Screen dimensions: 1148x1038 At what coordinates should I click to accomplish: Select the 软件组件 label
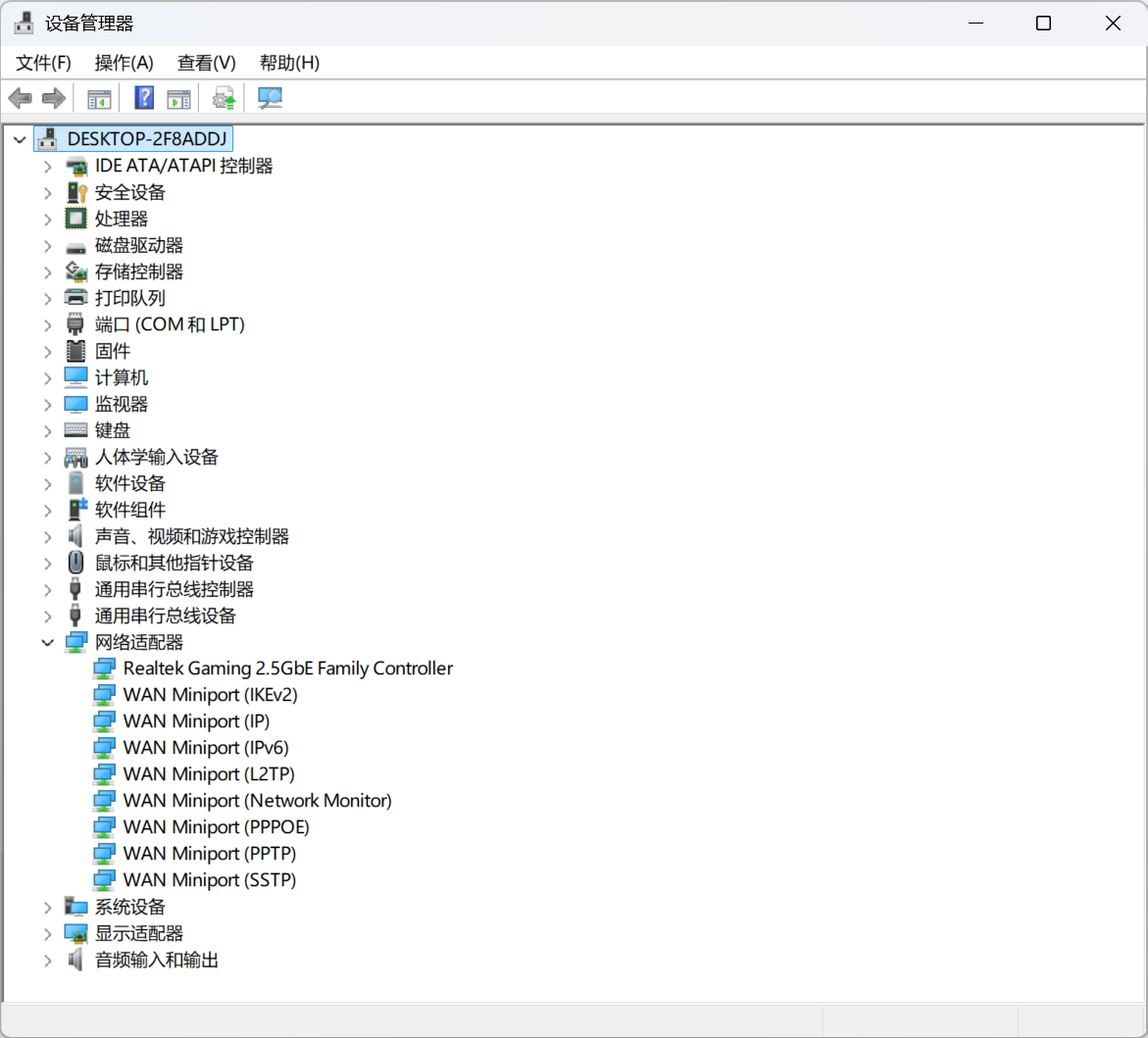[129, 510]
